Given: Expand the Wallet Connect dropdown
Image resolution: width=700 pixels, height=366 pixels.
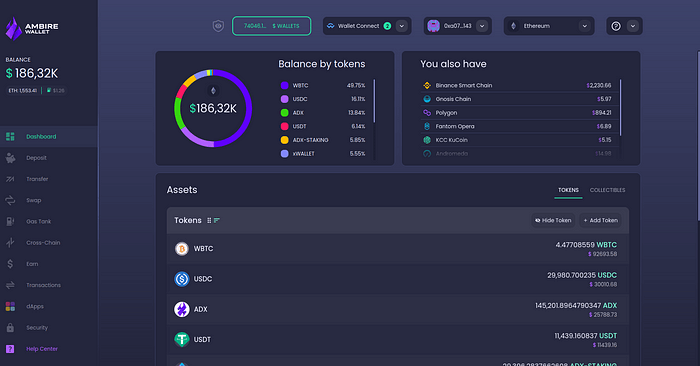Looking at the screenshot, I should coord(402,26).
